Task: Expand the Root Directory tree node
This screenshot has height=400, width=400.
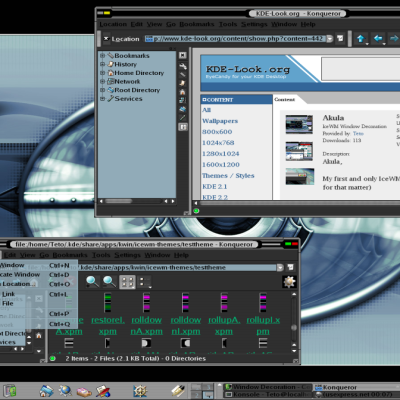Action: click(103, 90)
